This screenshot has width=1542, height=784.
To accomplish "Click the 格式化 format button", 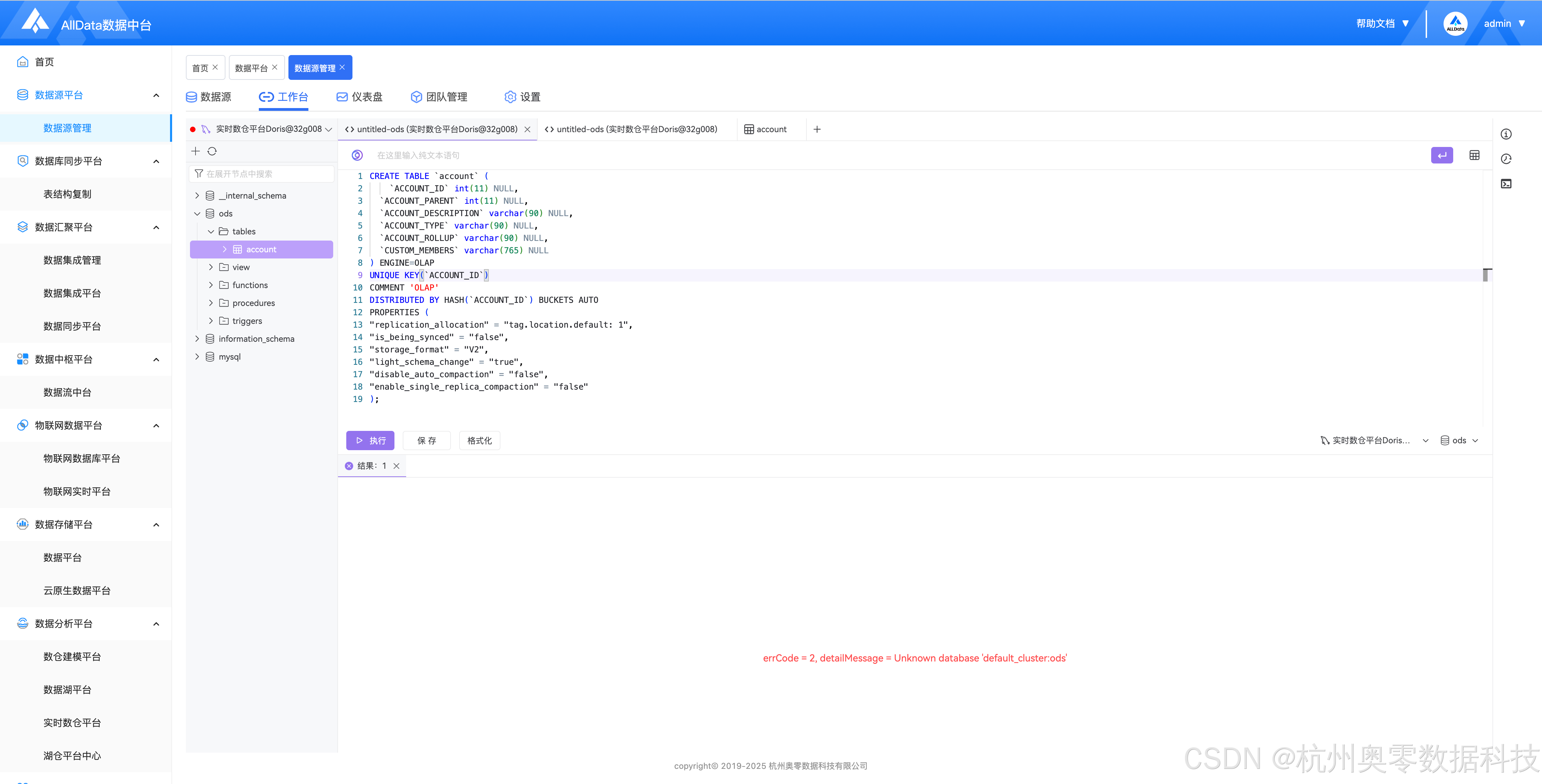I will [479, 441].
